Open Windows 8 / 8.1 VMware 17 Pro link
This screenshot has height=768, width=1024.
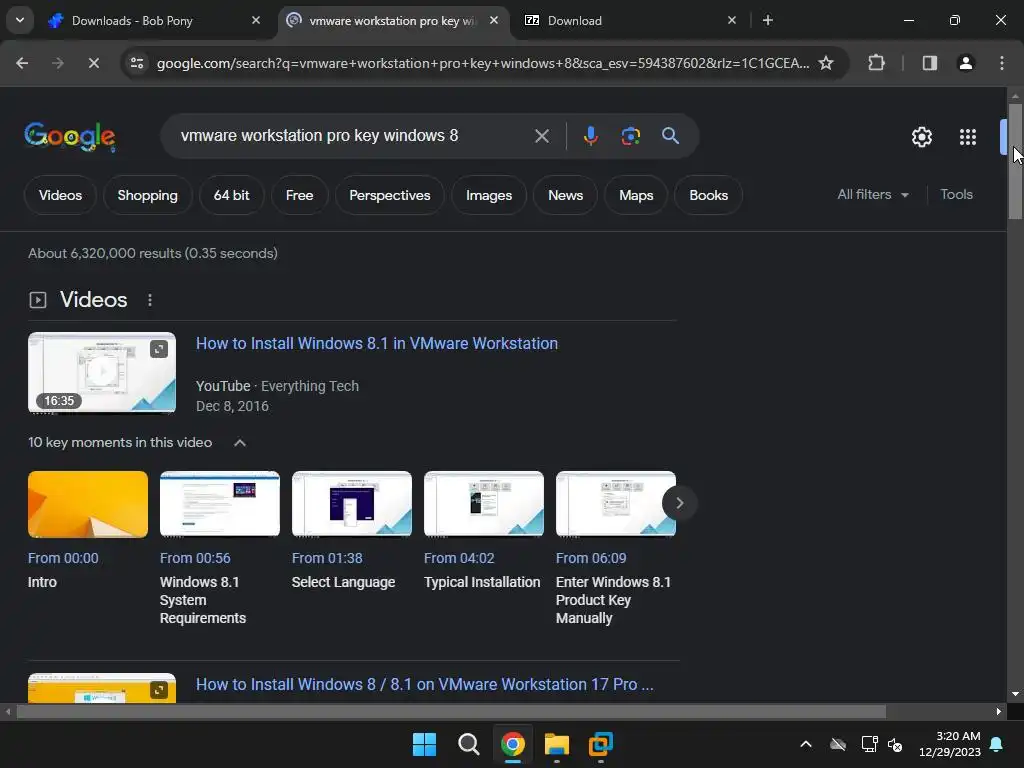coord(424,684)
